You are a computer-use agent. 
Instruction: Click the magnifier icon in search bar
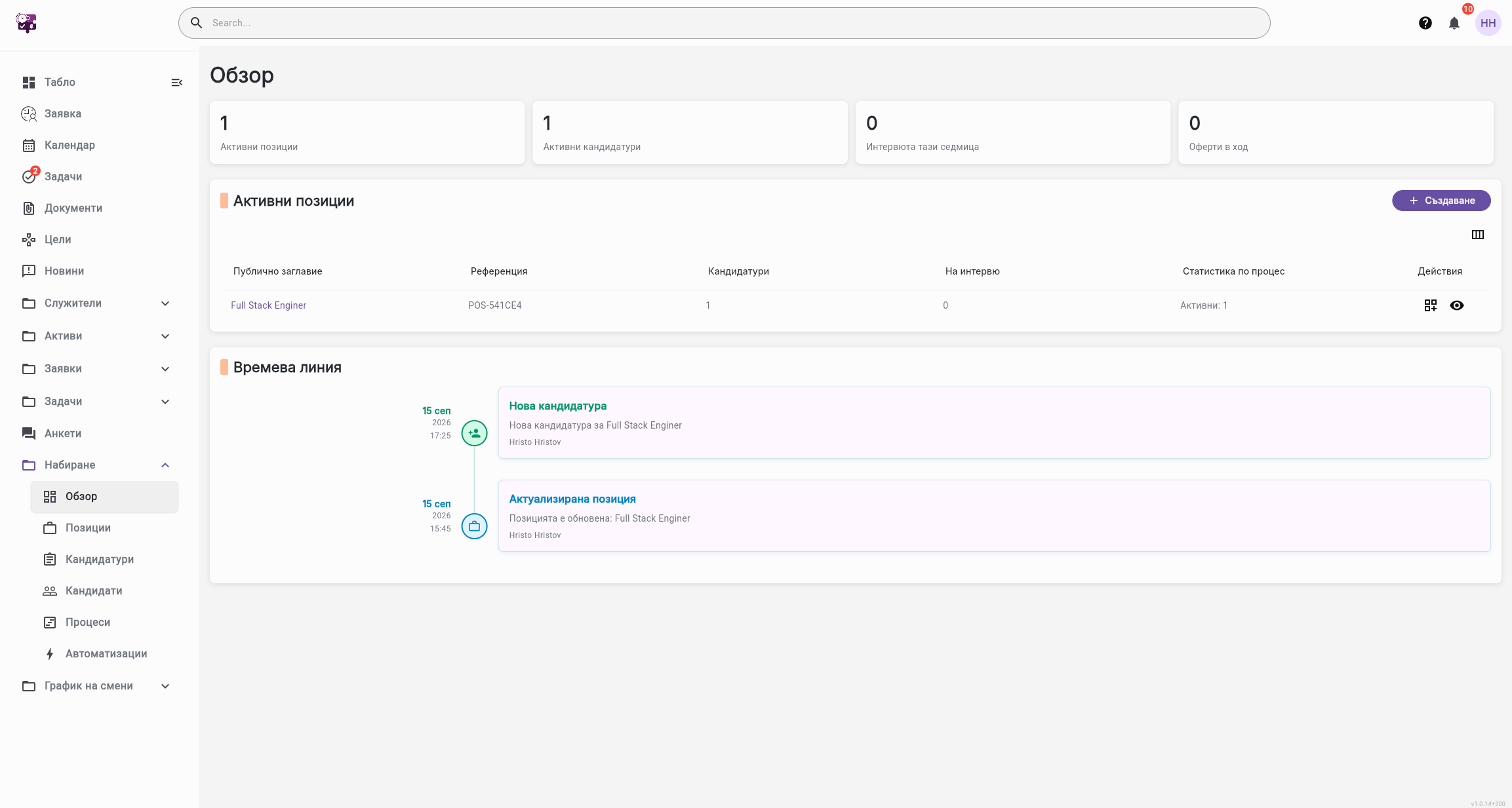[196, 23]
